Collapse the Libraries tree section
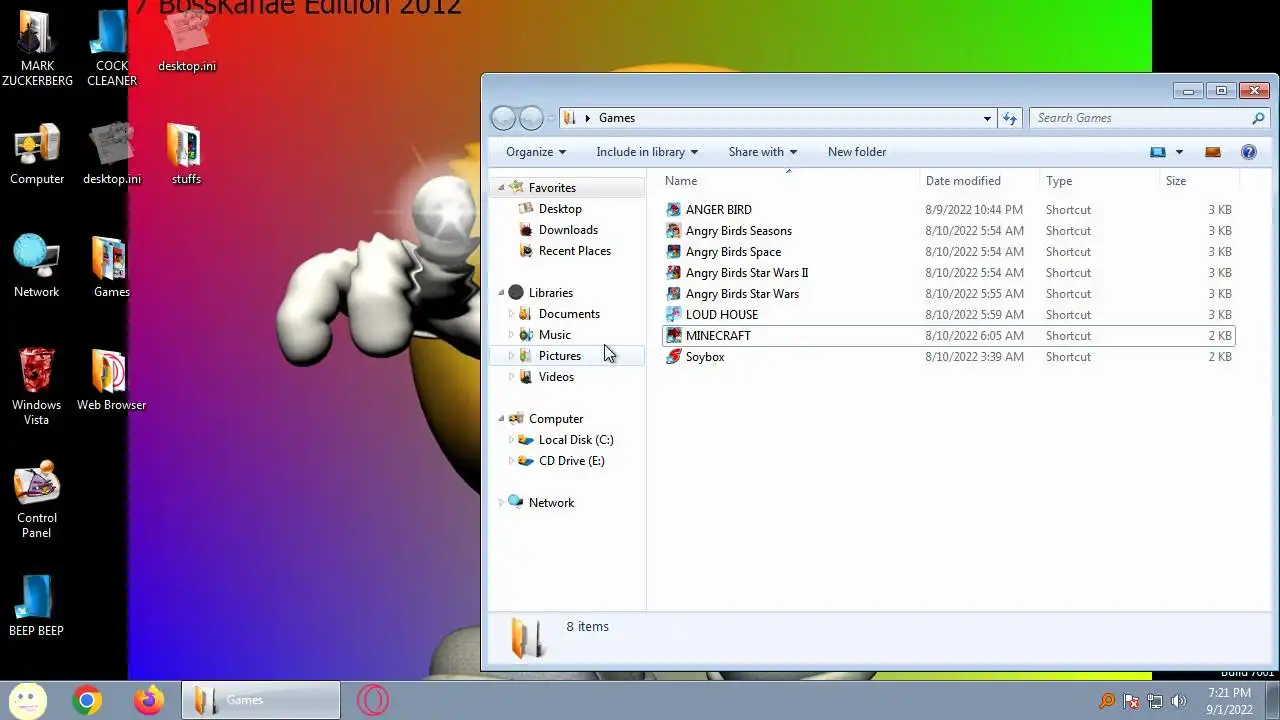 click(x=502, y=293)
